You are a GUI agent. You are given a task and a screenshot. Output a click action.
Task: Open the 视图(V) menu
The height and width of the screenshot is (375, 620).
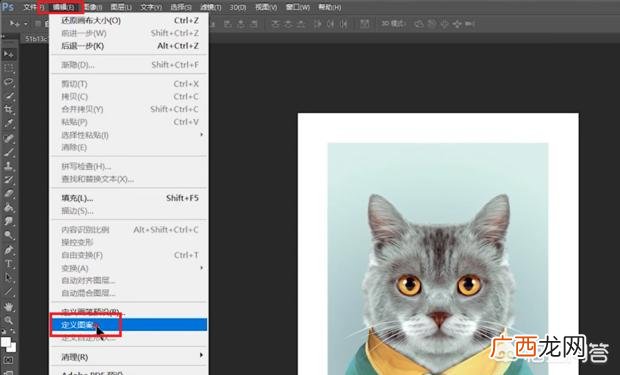pyautogui.click(x=266, y=7)
